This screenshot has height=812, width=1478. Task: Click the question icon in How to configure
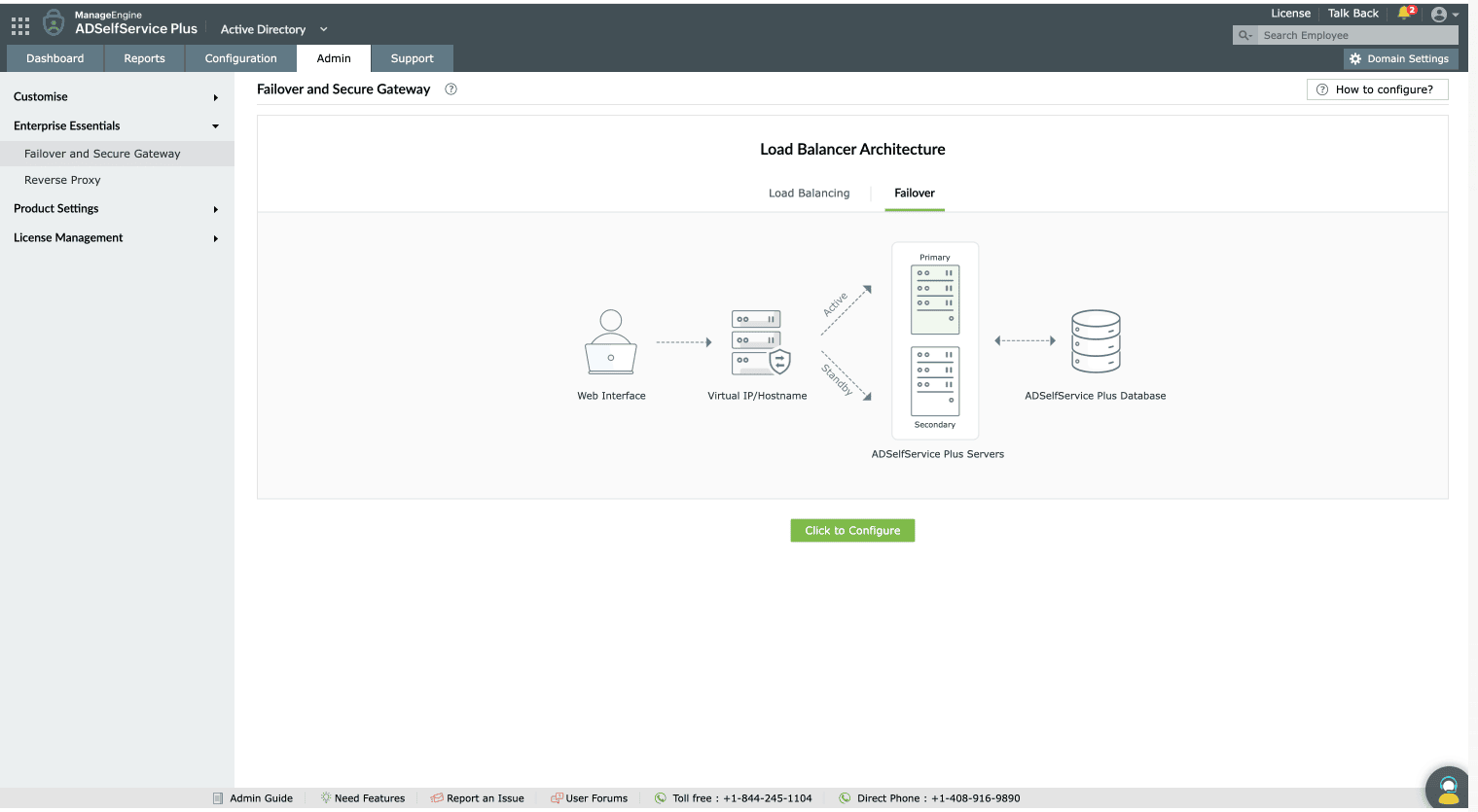click(1322, 89)
